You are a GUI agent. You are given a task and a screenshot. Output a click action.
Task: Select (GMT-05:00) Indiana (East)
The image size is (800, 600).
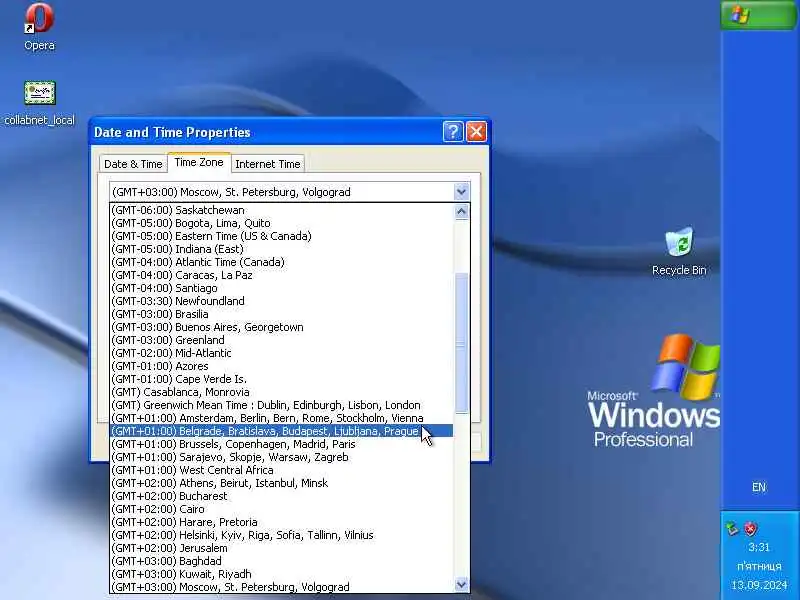(x=282, y=249)
